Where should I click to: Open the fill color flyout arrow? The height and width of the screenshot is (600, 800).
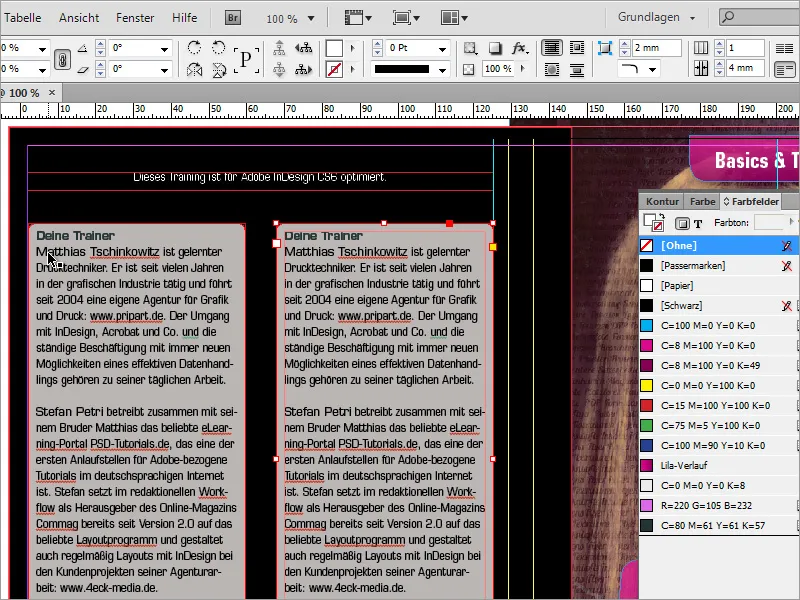352,48
